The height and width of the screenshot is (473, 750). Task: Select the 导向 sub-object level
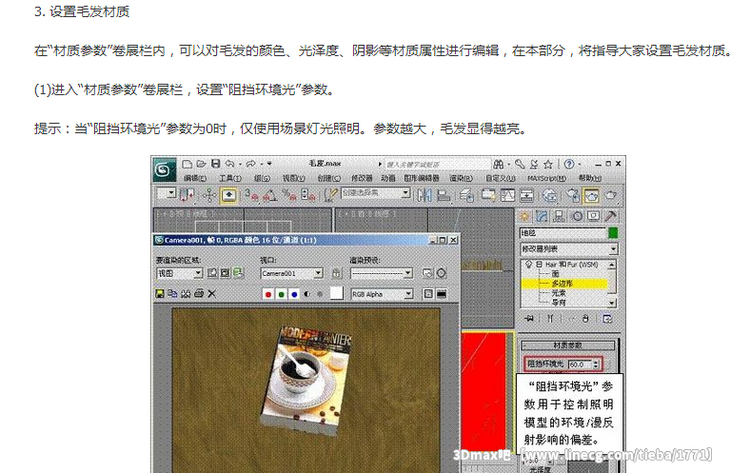tap(559, 302)
